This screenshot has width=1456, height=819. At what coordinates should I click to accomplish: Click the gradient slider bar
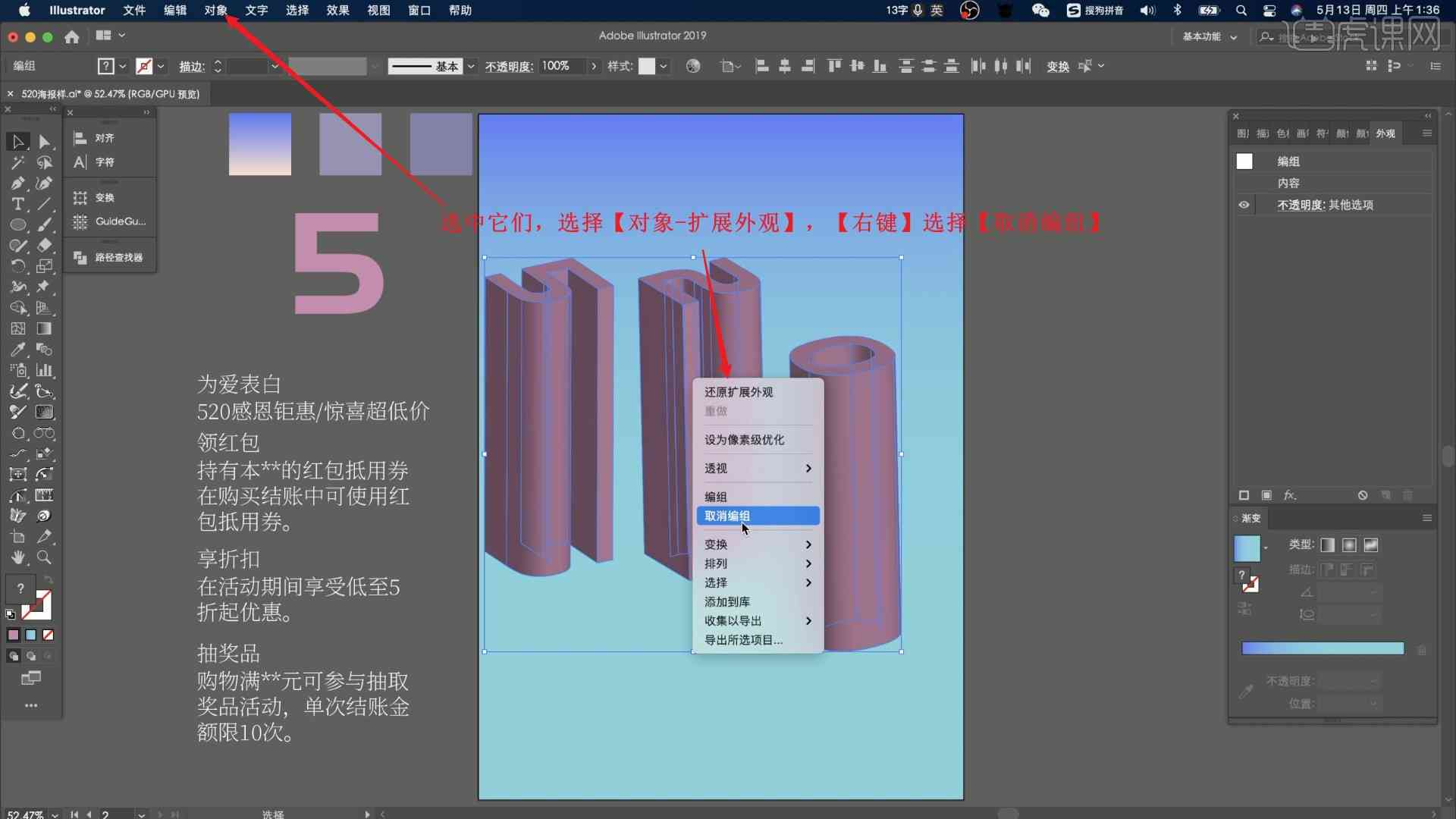pyautogui.click(x=1323, y=648)
